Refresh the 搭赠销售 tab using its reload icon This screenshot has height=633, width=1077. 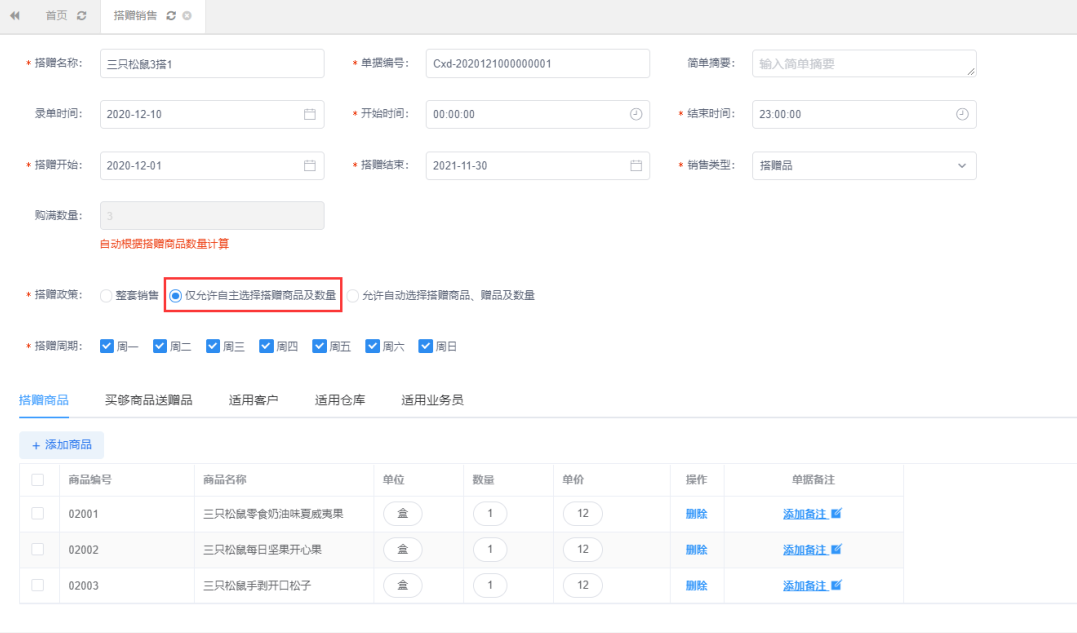(x=171, y=15)
